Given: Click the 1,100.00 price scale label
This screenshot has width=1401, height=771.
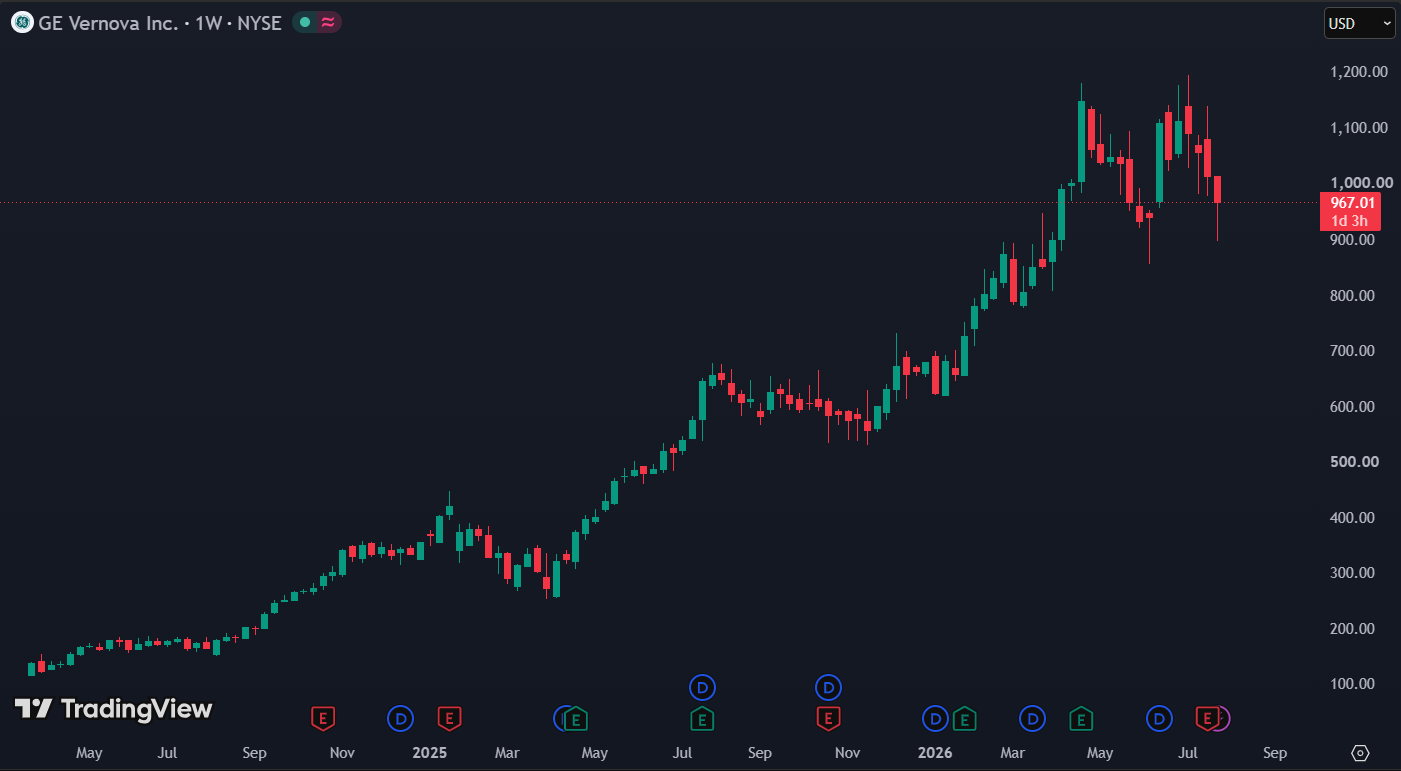Looking at the screenshot, I should coord(1359,128).
